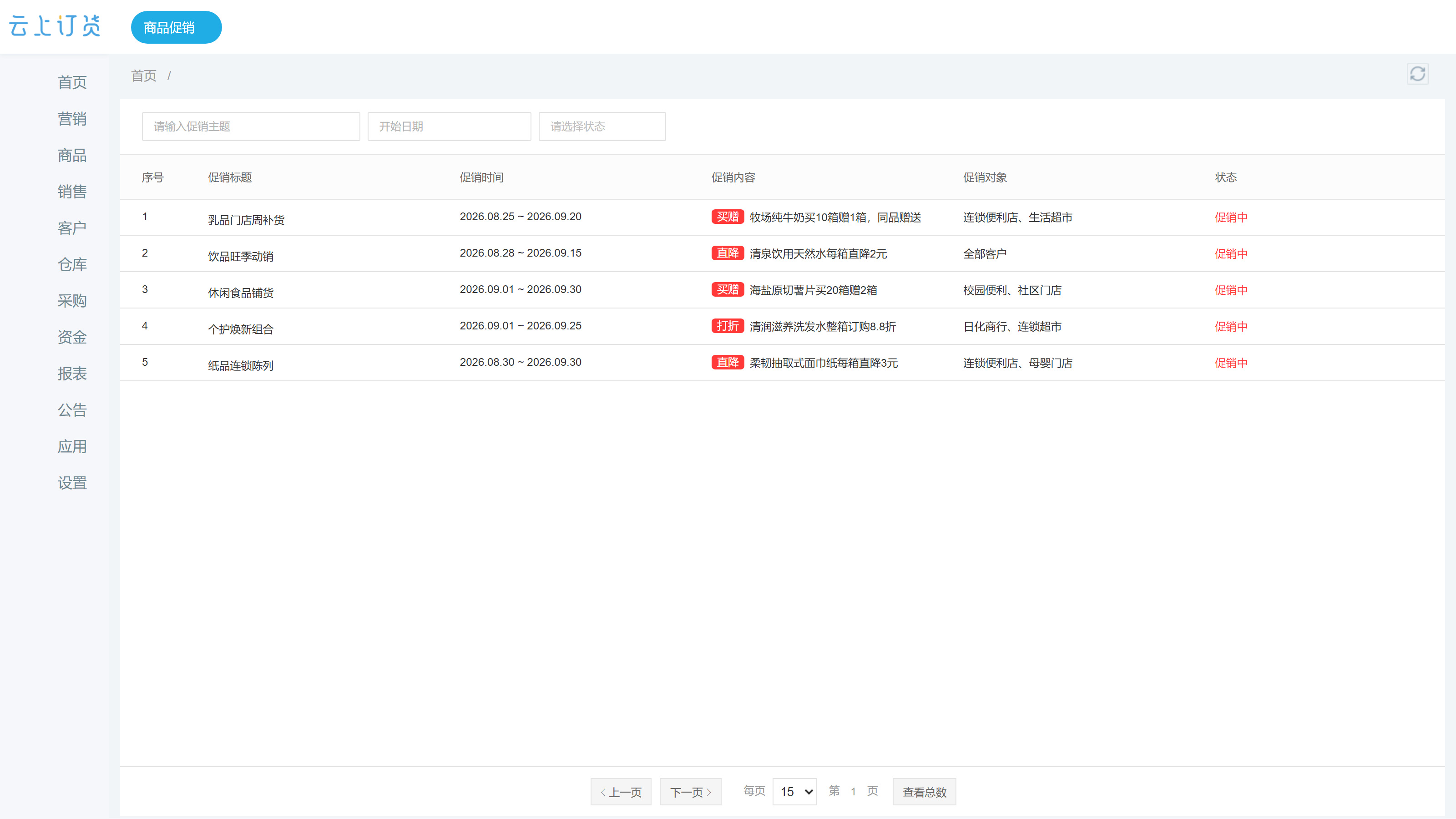Click the 打折 tag on the 清润滋养洗发水 row
The image size is (1456, 819).
[x=728, y=326]
